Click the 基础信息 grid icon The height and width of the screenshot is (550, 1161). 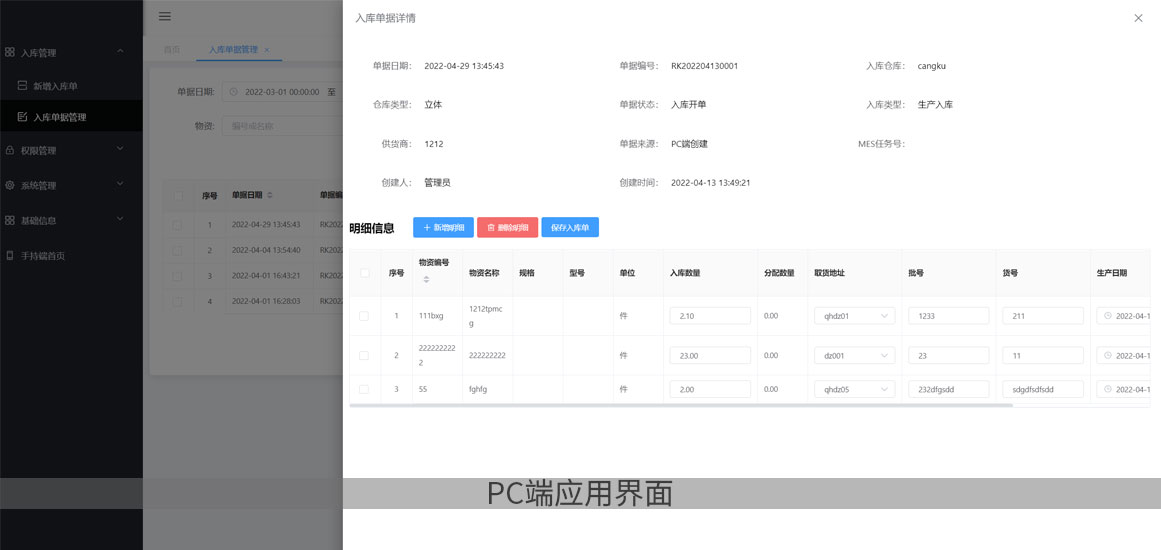point(9,220)
